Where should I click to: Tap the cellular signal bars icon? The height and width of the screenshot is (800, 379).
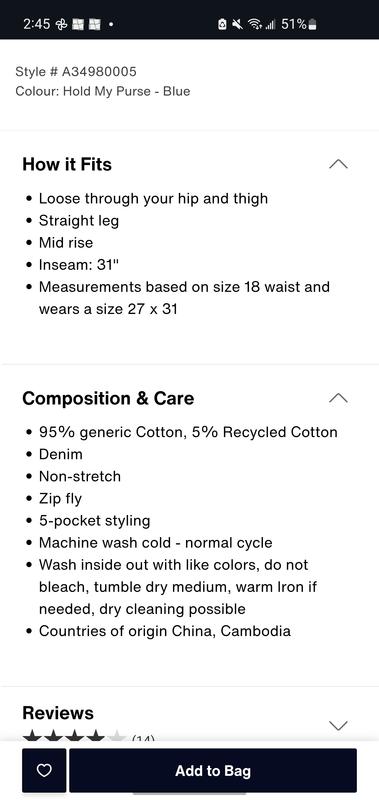(x=269, y=24)
